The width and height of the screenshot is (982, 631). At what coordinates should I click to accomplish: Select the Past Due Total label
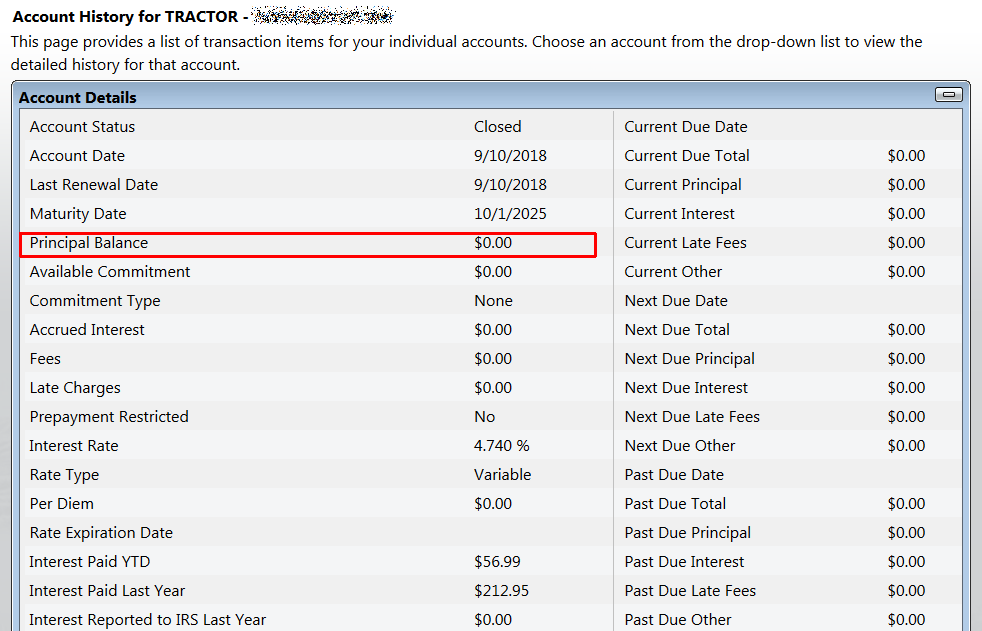pos(675,504)
